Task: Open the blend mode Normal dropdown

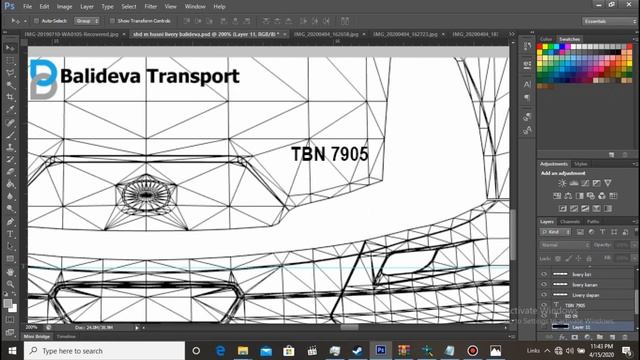Action: click(564, 245)
